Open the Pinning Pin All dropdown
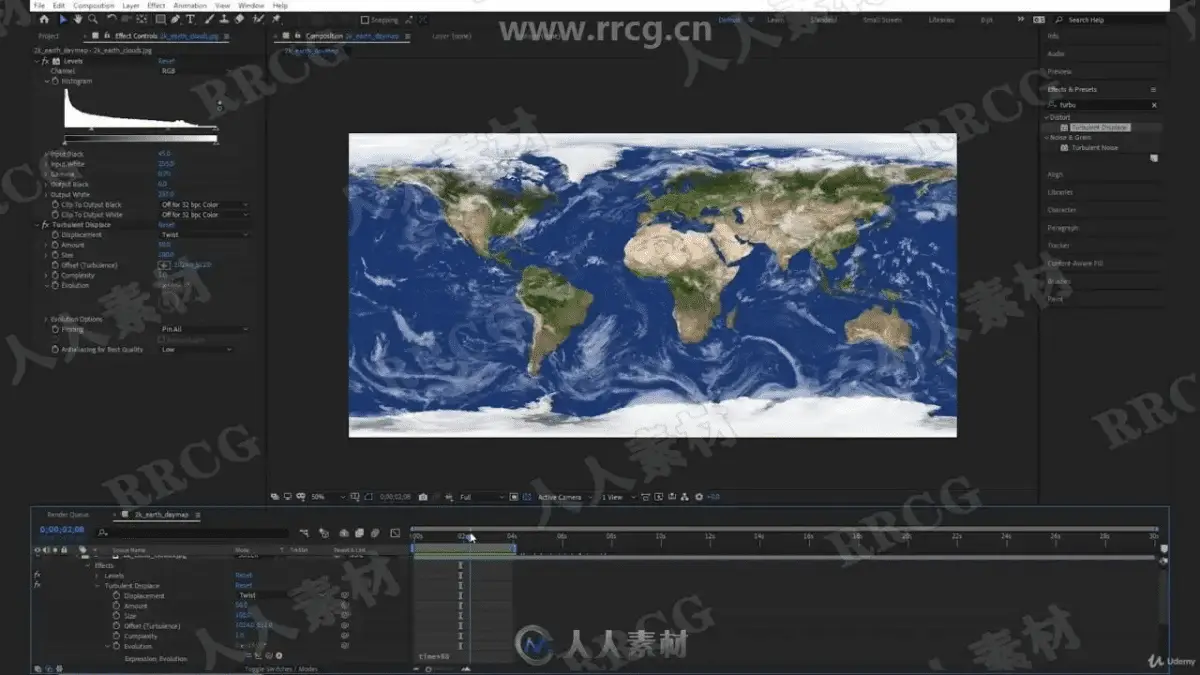This screenshot has height=675, width=1200. [204, 329]
